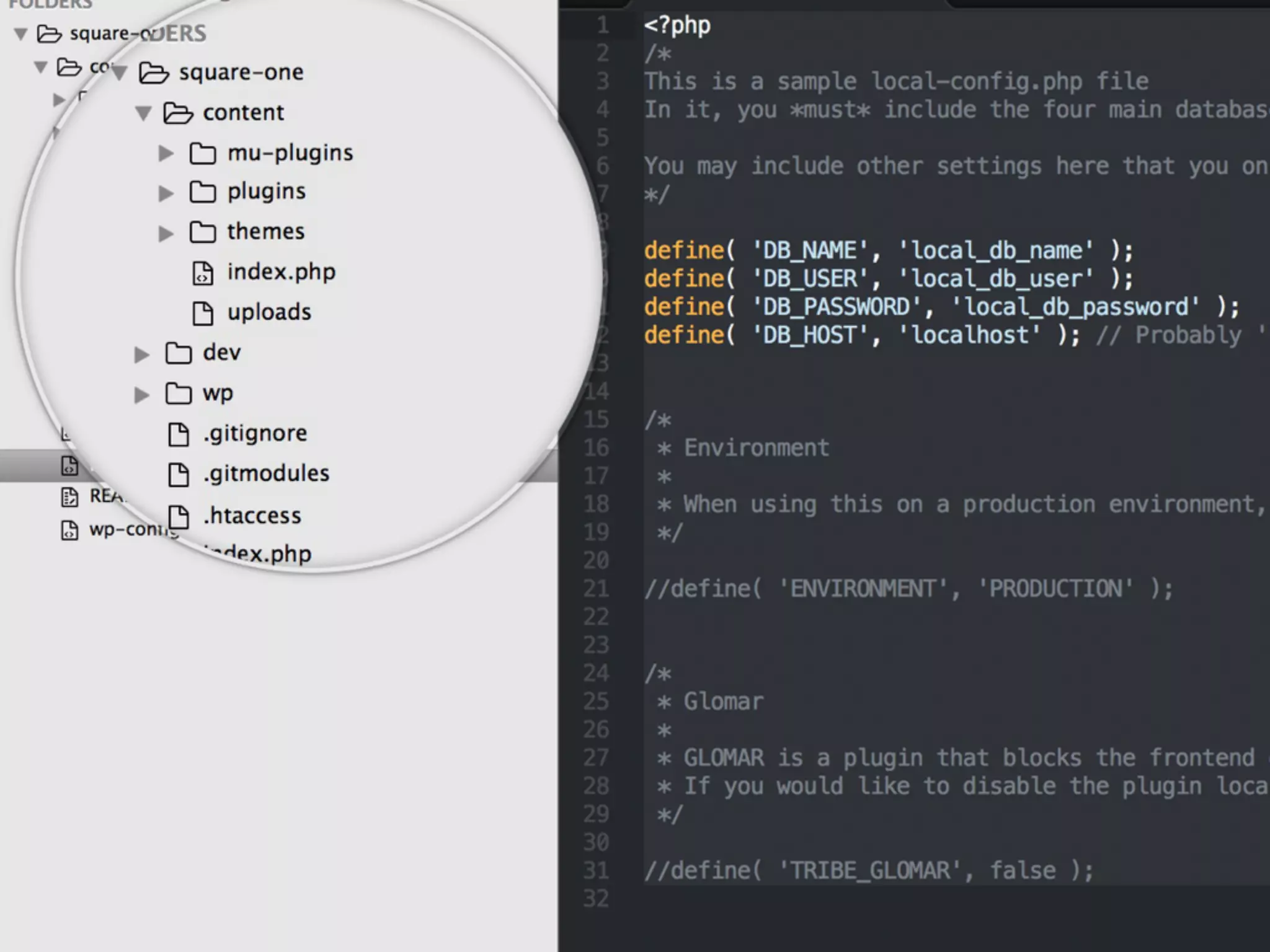Click the themes folder icon

coord(203,232)
